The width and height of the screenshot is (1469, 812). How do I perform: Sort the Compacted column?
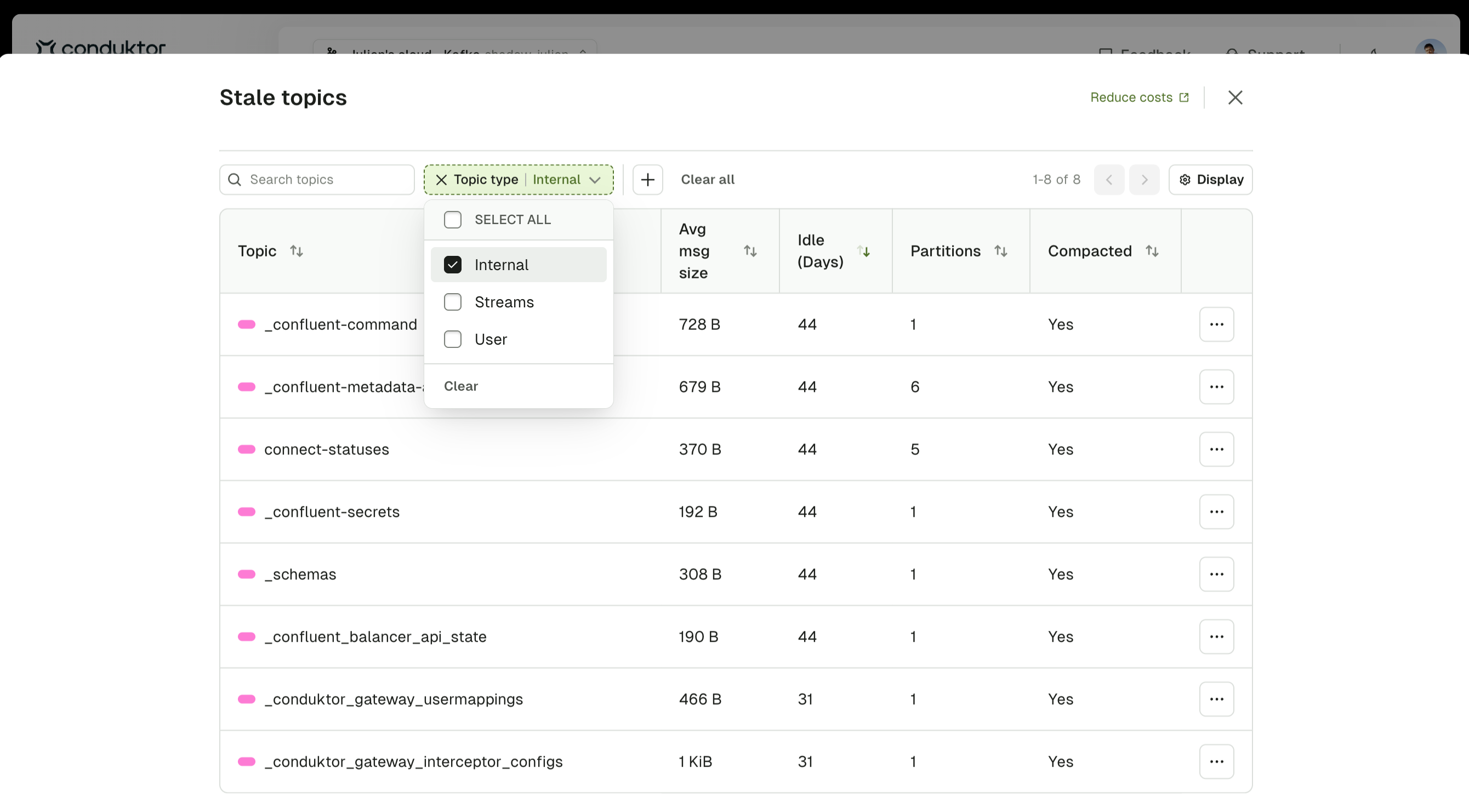tap(1153, 251)
